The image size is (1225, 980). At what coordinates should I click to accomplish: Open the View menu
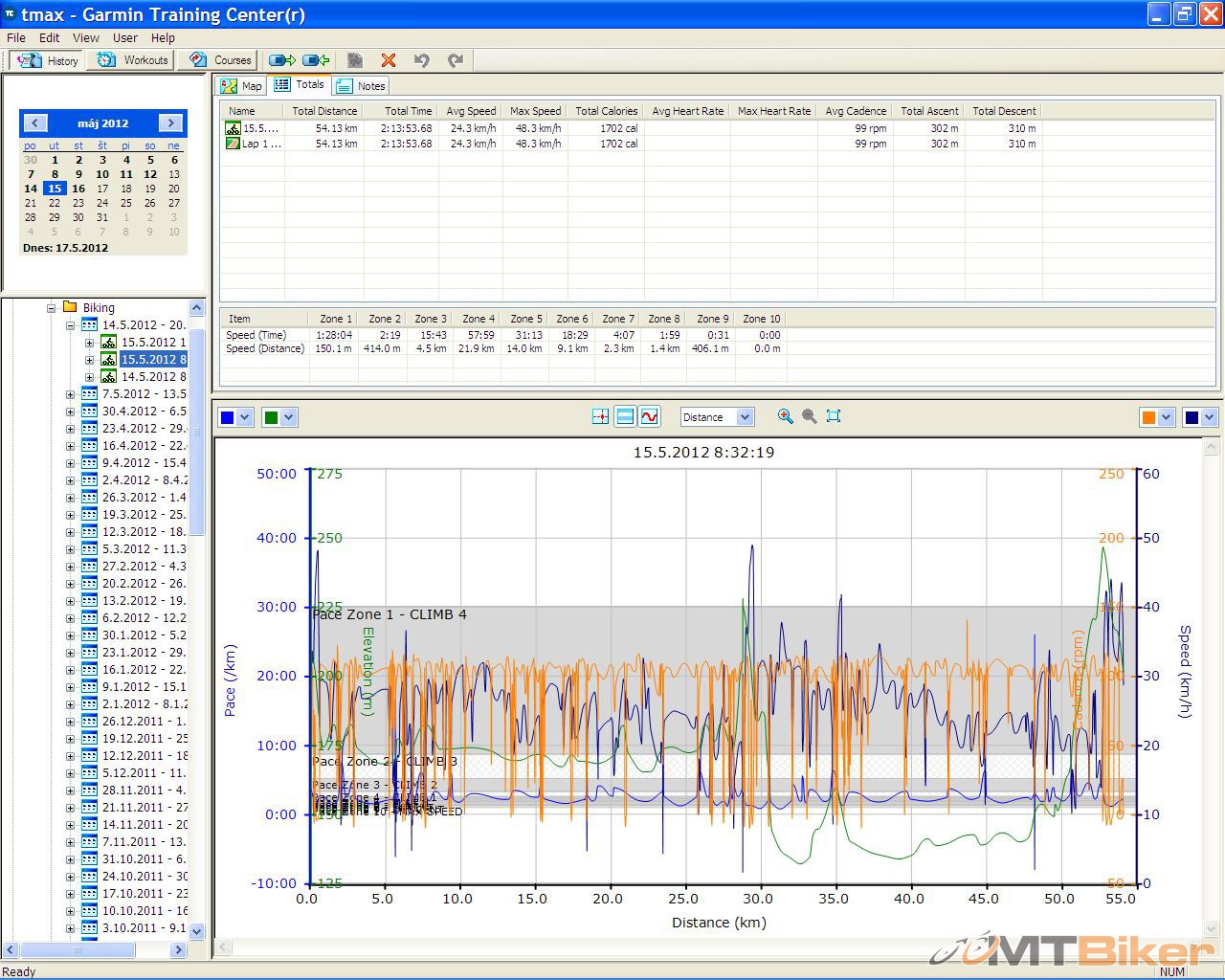coord(85,37)
